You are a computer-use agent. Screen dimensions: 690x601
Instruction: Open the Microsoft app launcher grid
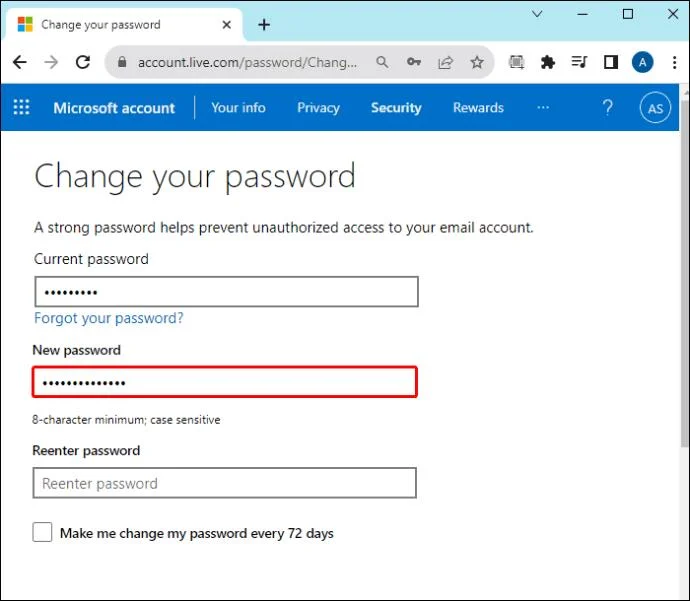pyautogui.click(x=21, y=107)
